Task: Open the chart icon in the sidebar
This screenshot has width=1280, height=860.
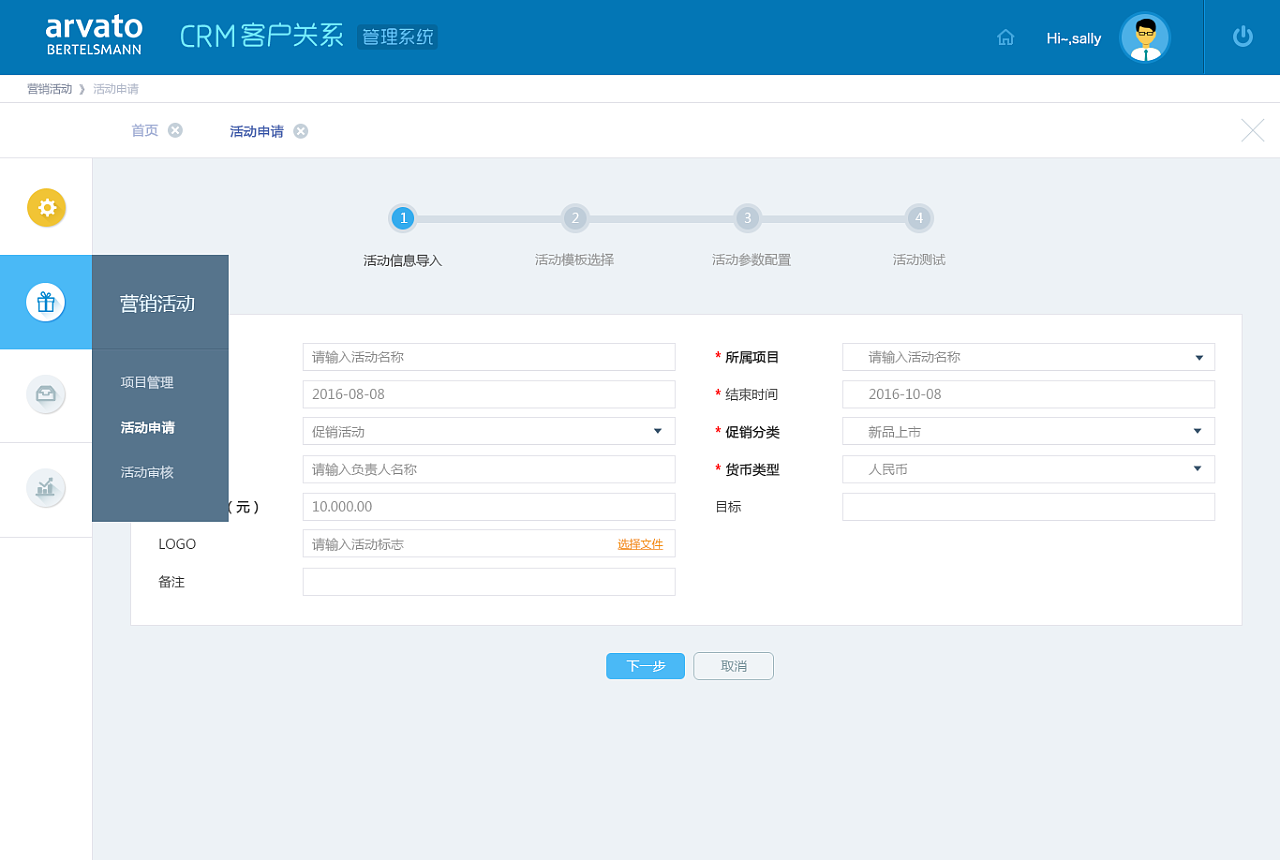Action: 46,488
